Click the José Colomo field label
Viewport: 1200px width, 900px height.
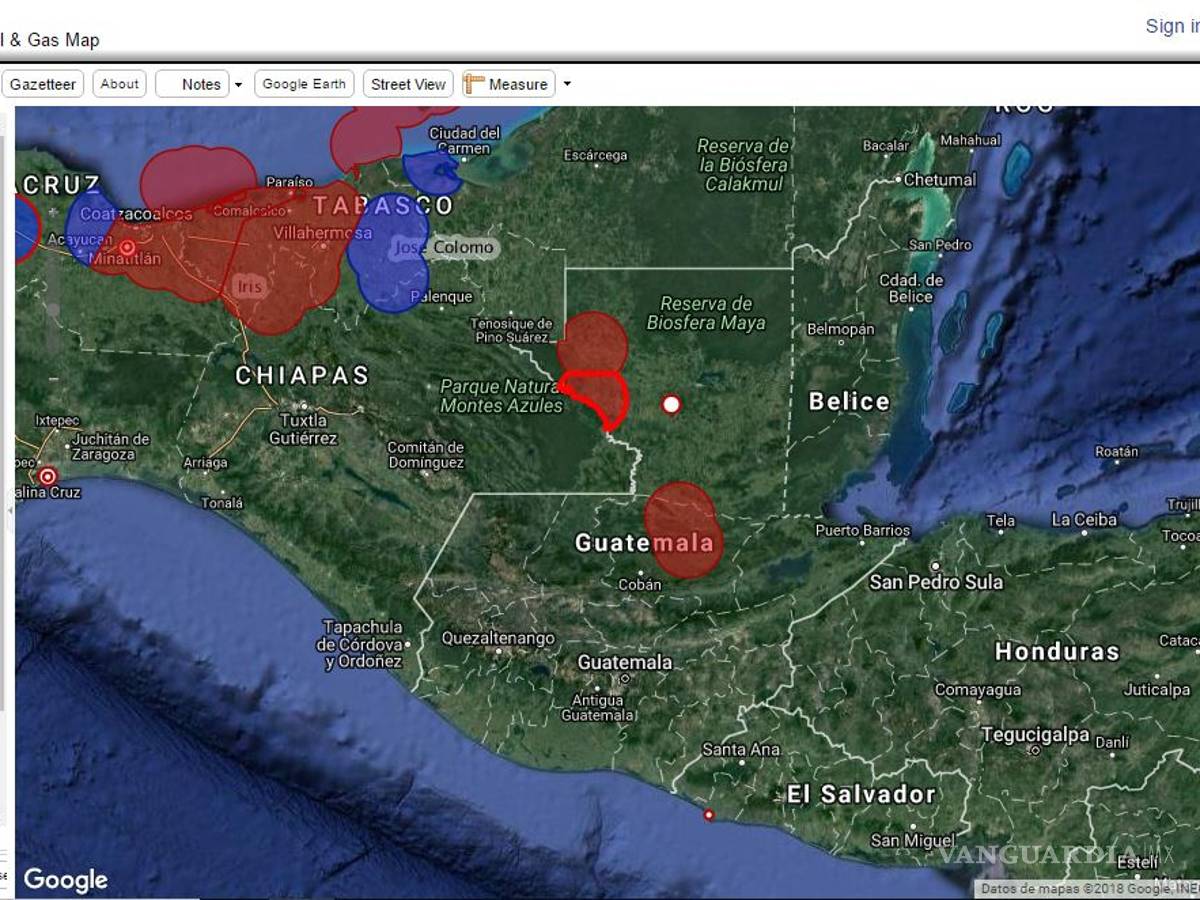pyautogui.click(x=461, y=247)
